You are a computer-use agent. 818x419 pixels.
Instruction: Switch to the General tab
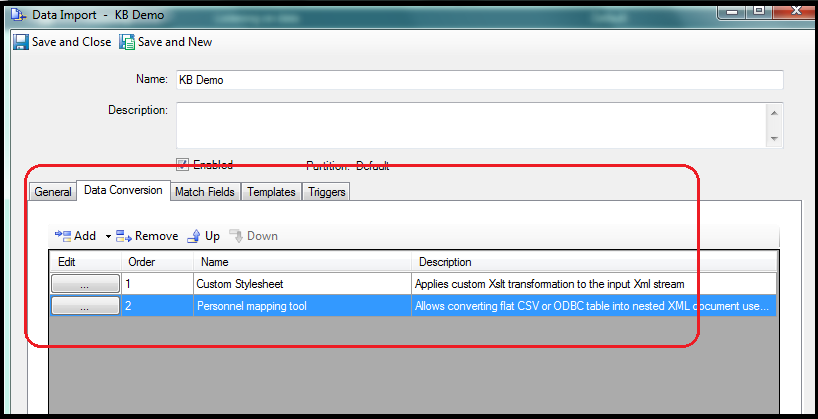click(53, 192)
